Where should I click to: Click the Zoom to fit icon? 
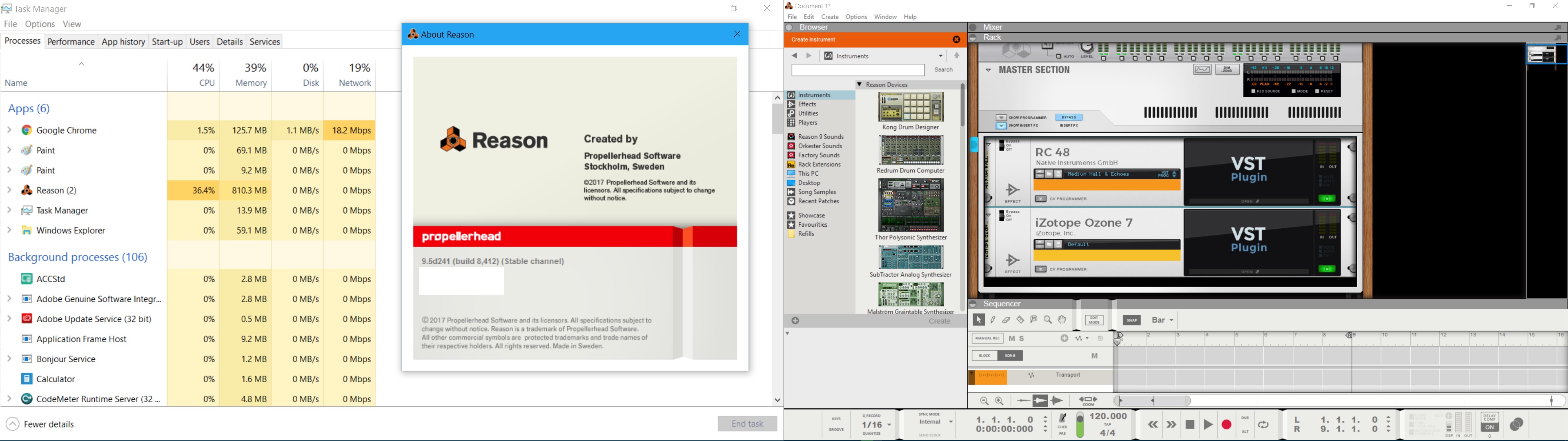1088,401
